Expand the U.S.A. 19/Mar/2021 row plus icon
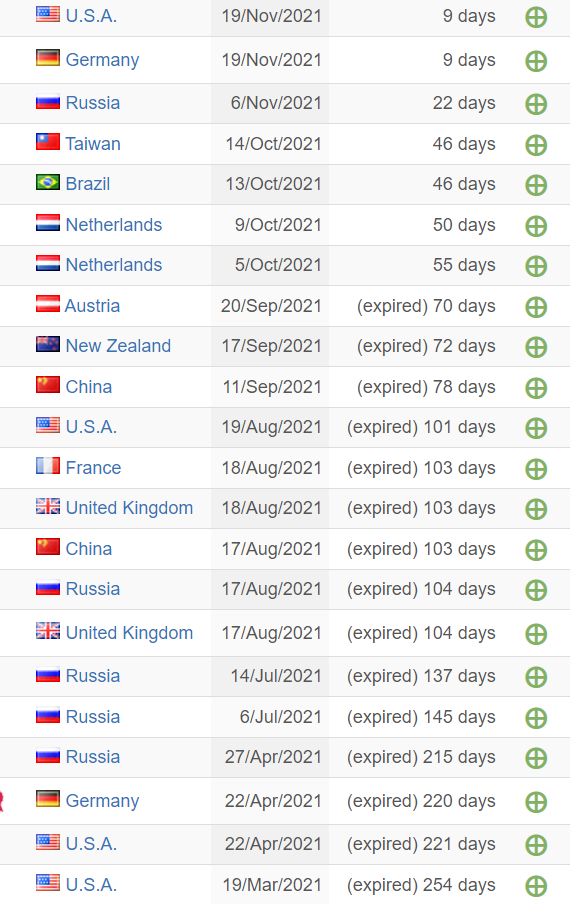 [536, 886]
